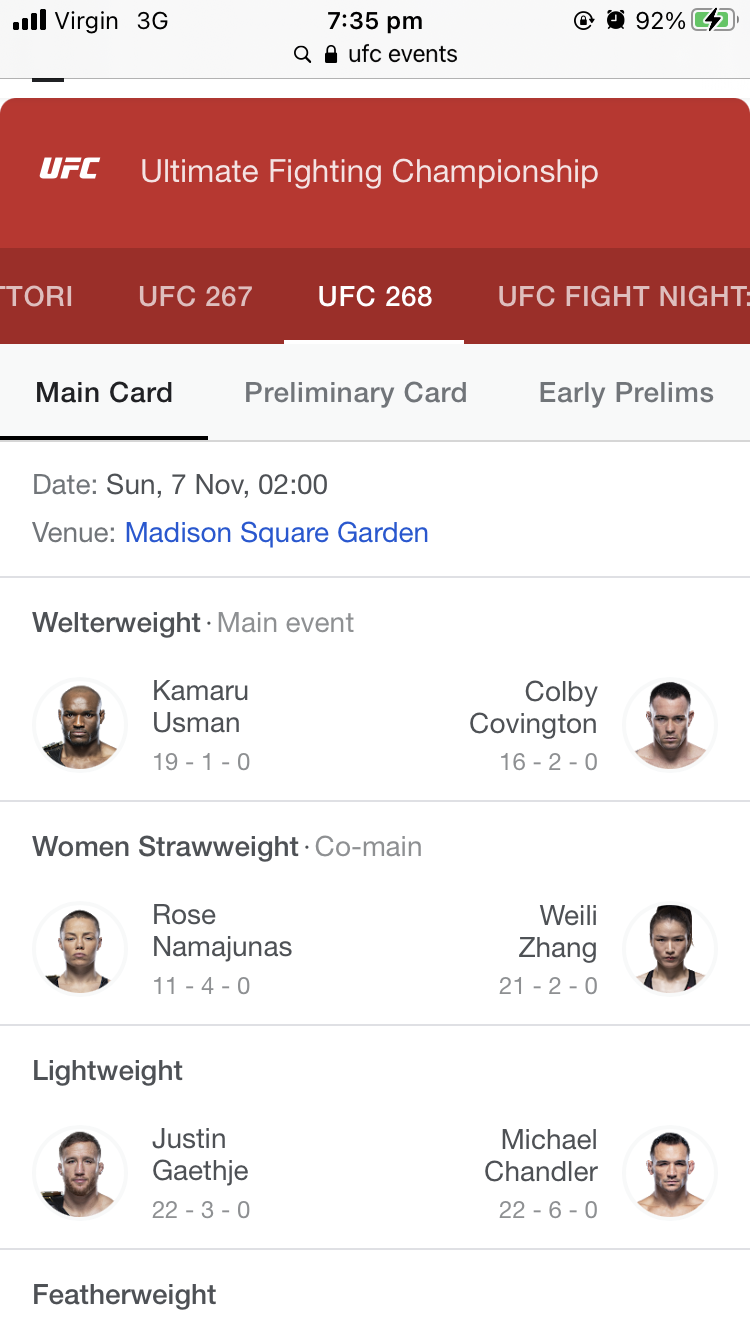Switch to the Preliminary Card tab
The height and width of the screenshot is (1334, 750).
tap(356, 392)
